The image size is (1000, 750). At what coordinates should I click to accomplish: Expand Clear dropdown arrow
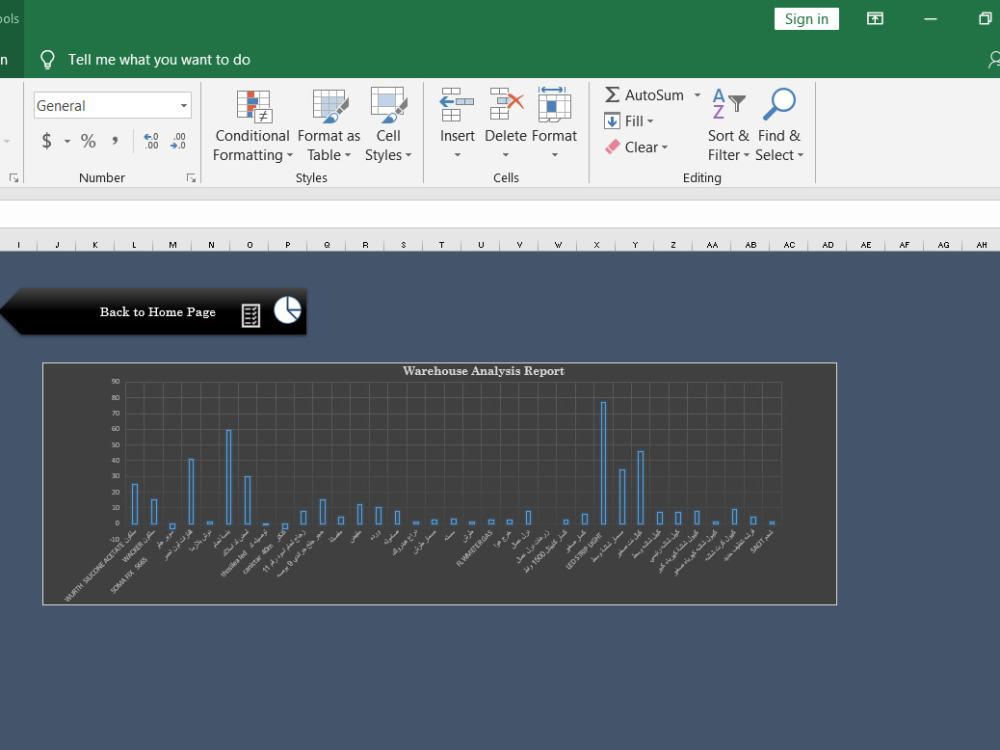pos(665,147)
